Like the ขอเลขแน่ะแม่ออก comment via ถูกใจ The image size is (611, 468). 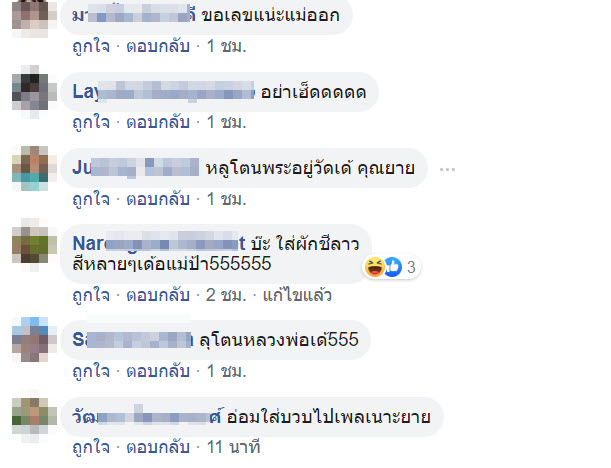(91, 46)
